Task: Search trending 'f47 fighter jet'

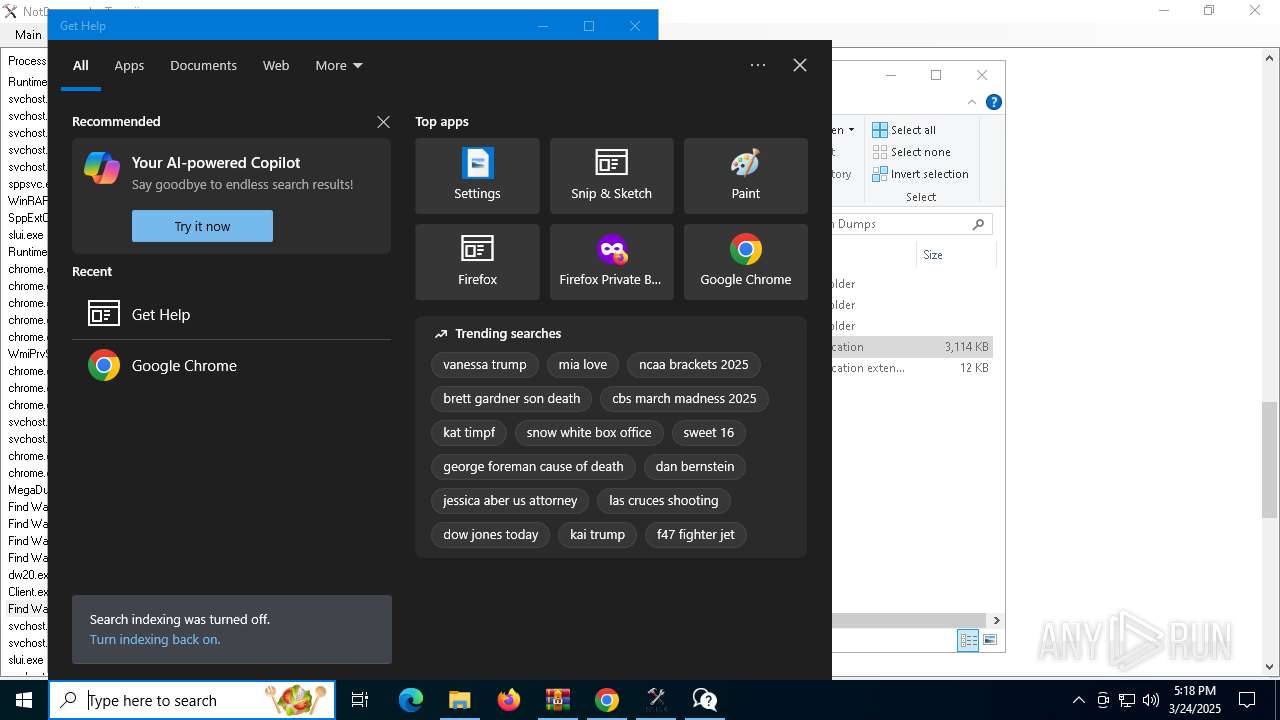Action: [x=696, y=535]
